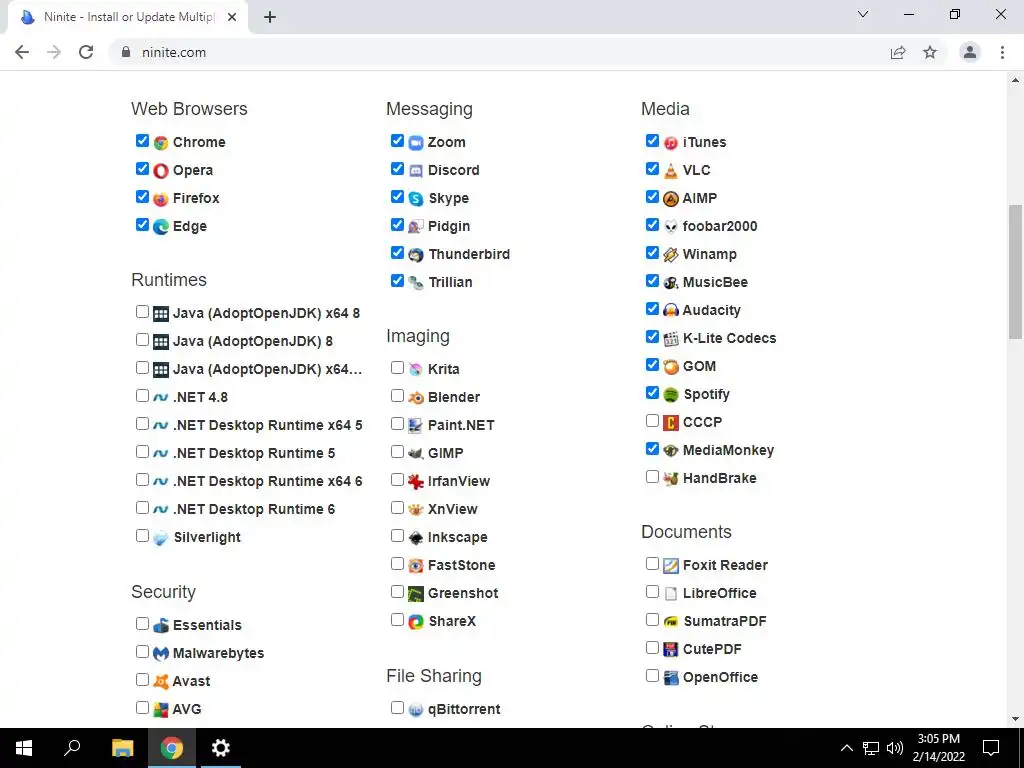Click the HandBrake icon
The width and height of the screenshot is (1024, 768).
pos(671,479)
